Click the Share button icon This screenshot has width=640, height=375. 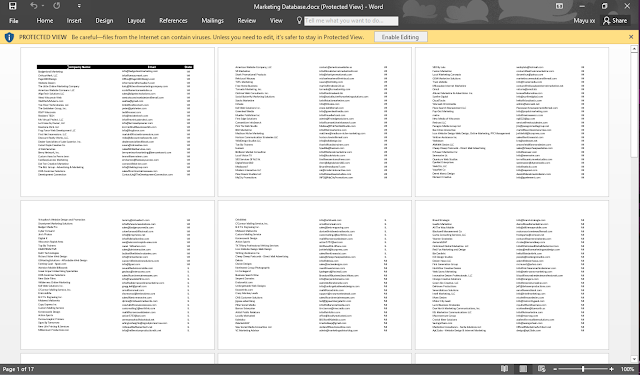pyautogui.click(x=615, y=20)
